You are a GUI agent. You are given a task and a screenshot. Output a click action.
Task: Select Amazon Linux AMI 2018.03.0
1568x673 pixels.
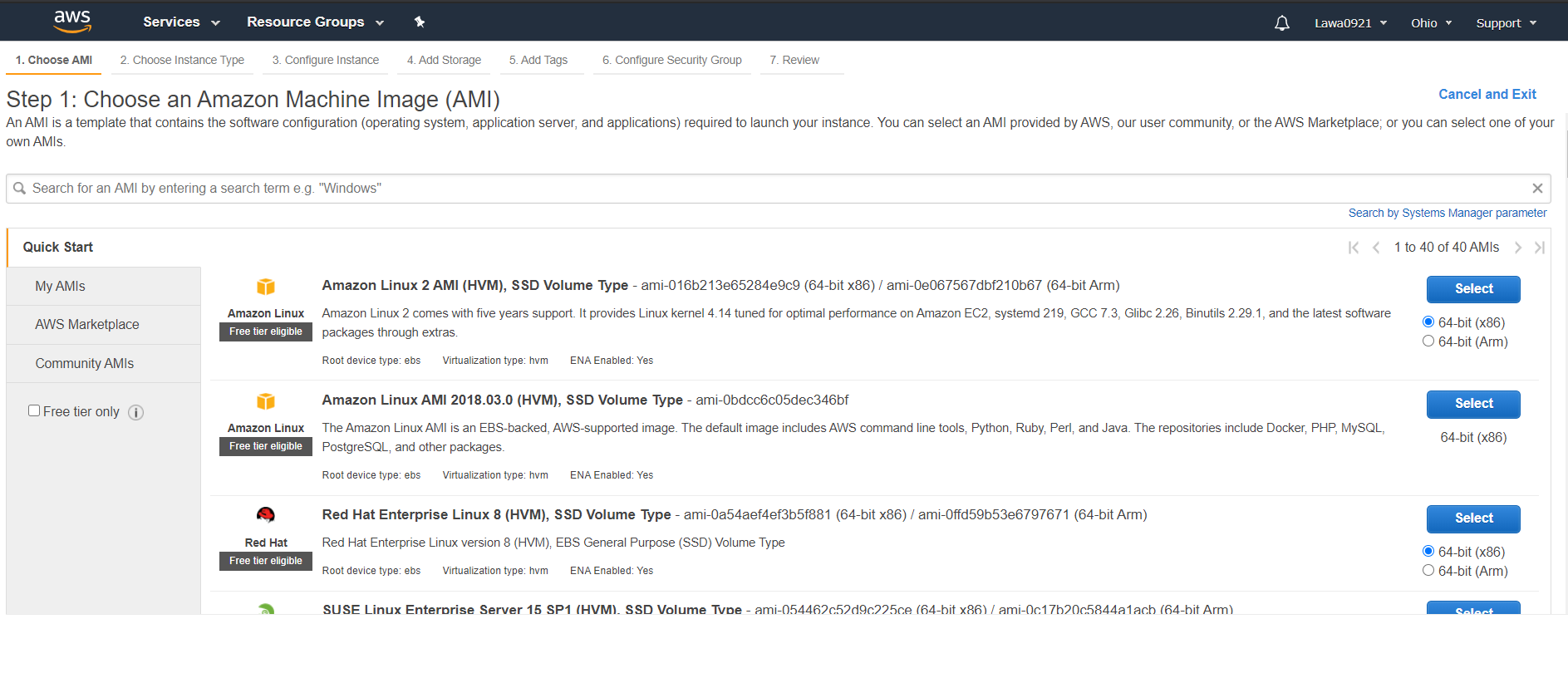[1473, 404]
